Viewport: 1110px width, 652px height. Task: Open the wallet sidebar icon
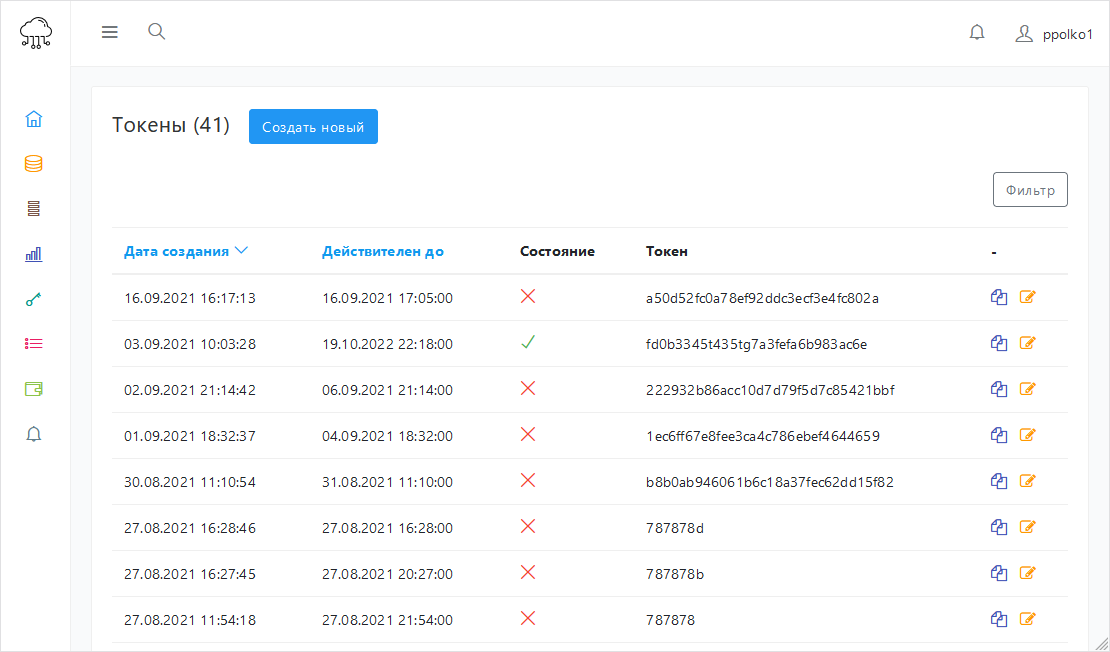[x=34, y=389]
